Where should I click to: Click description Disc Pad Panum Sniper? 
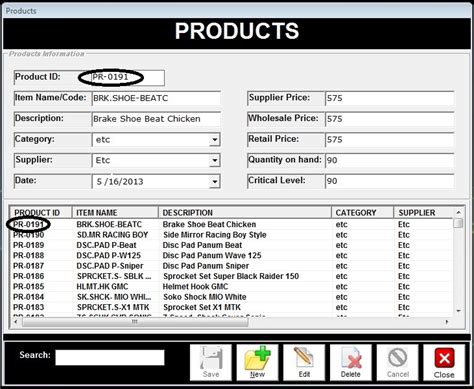click(206, 266)
